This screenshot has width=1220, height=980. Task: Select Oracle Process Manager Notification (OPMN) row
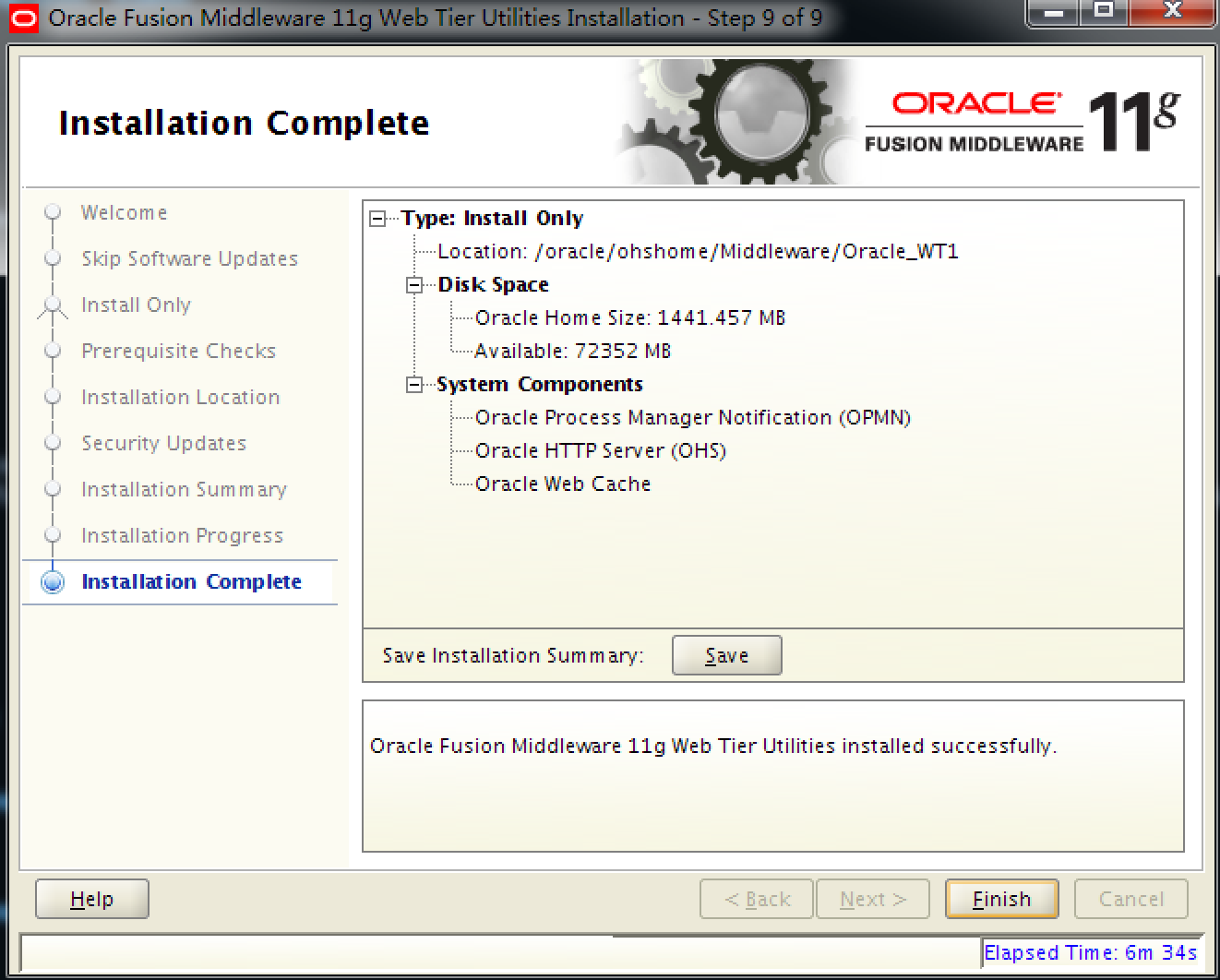point(693,418)
